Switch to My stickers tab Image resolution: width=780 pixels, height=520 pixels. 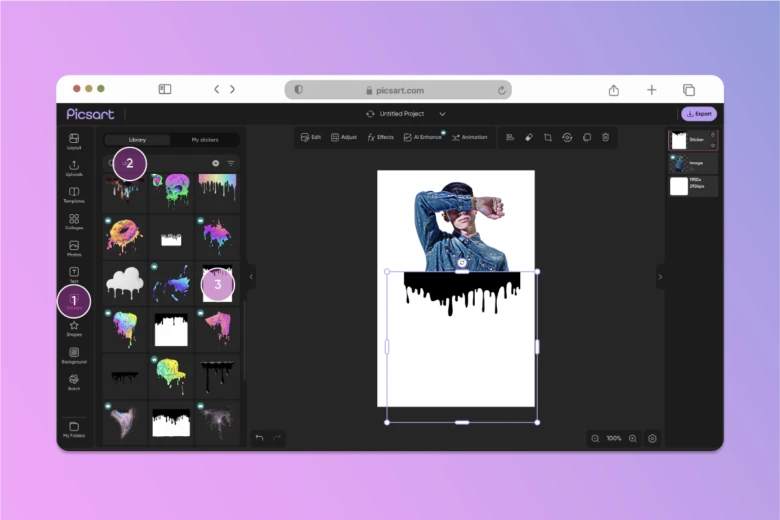[x=205, y=140]
